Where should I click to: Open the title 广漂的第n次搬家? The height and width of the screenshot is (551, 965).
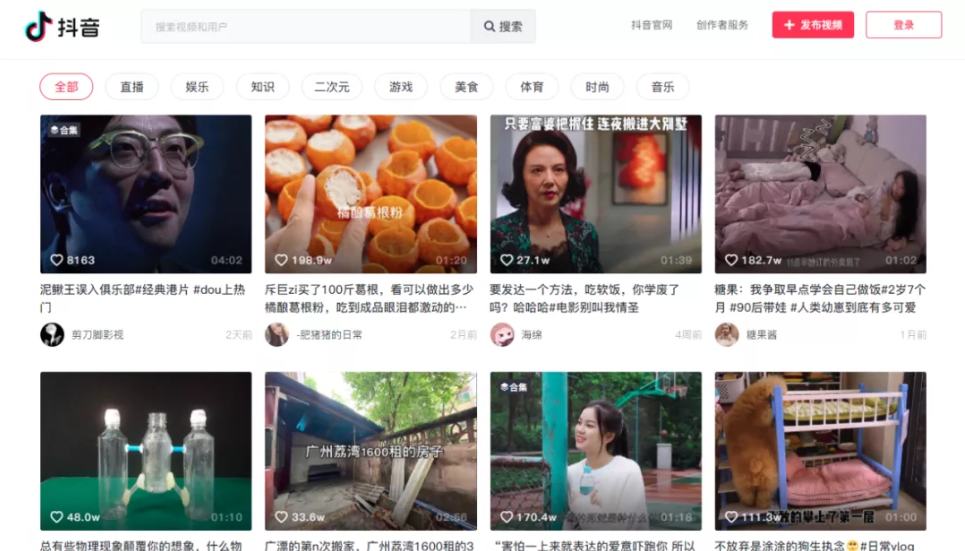369,545
